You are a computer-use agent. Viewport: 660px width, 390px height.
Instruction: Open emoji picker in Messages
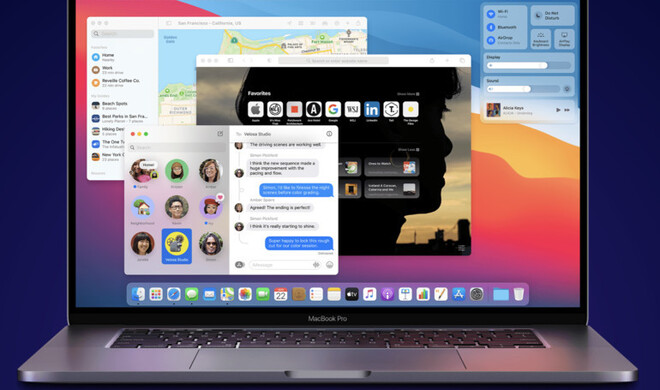tap(330, 265)
